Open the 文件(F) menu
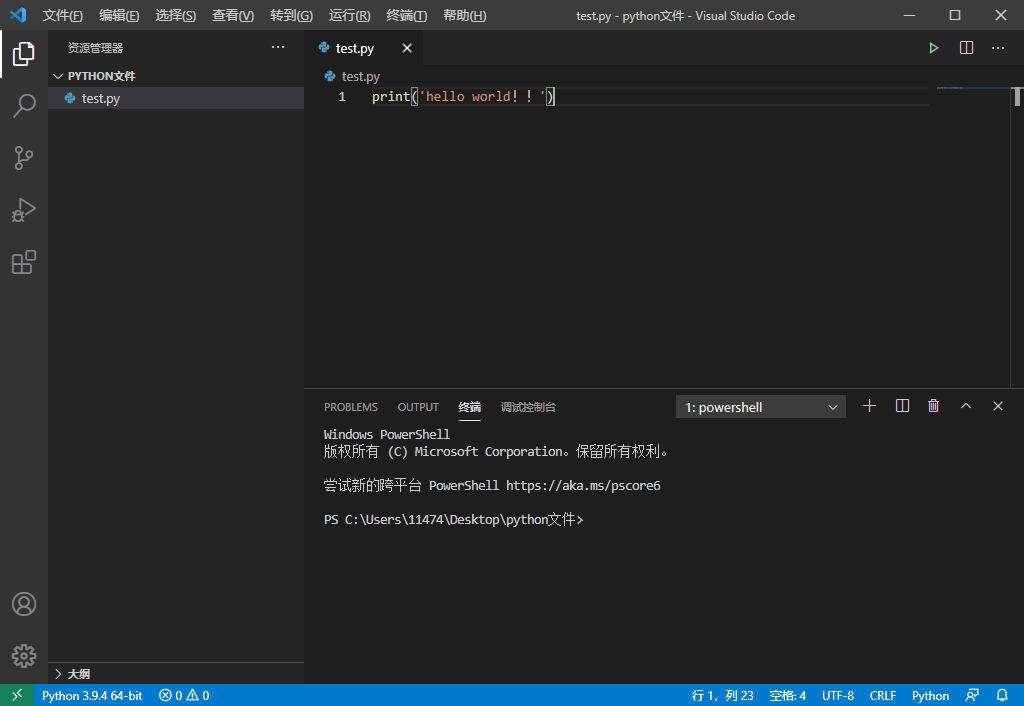The width and height of the screenshot is (1024, 706). 63,16
